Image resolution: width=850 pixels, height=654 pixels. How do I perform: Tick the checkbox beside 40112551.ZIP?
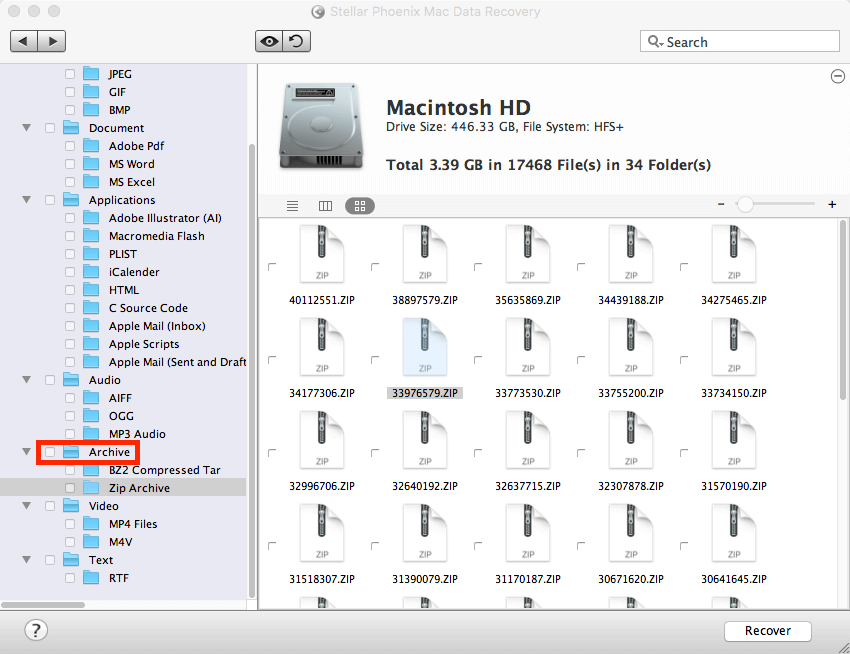(x=272, y=267)
